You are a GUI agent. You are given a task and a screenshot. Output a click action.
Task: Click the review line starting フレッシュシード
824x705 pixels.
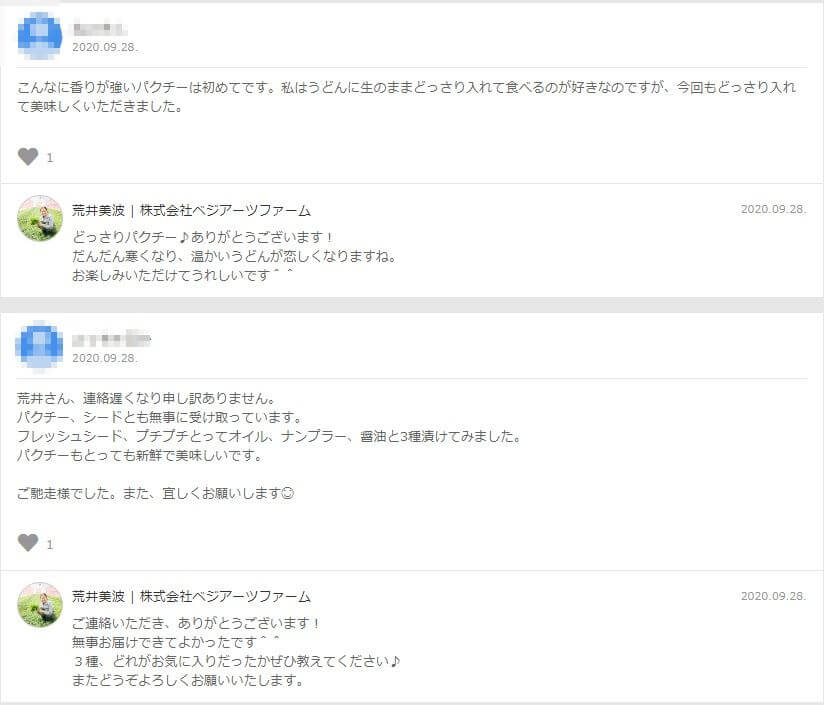269,436
